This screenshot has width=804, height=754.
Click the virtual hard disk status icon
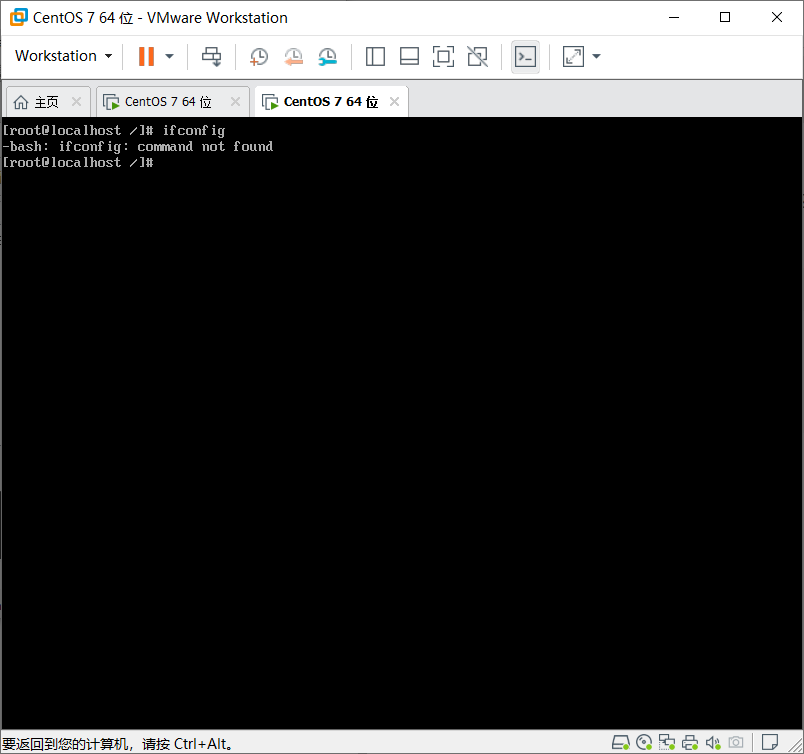coord(621,742)
